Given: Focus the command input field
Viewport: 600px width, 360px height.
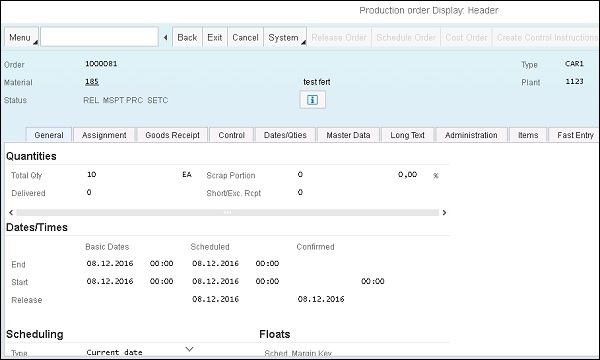Looking at the screenshot, I should 99,37.
